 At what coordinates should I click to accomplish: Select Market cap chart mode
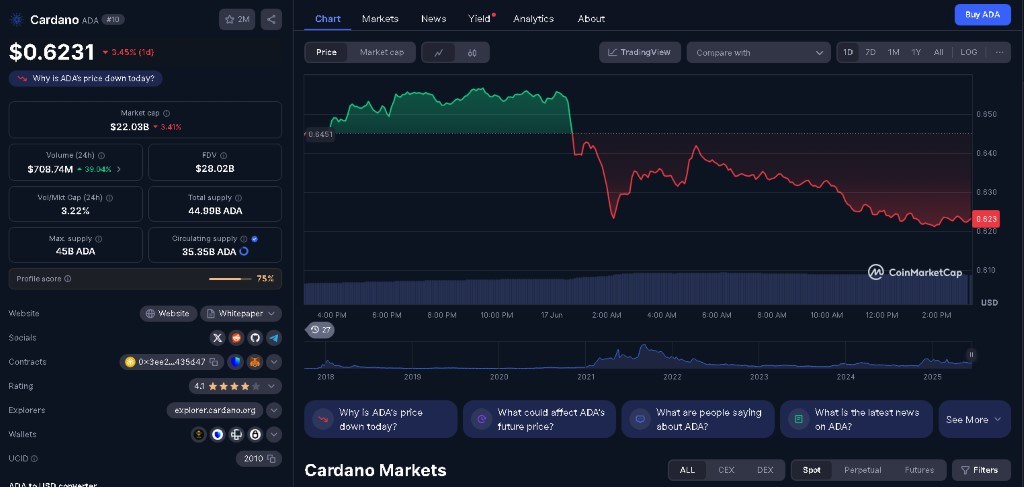click(381, 52)
